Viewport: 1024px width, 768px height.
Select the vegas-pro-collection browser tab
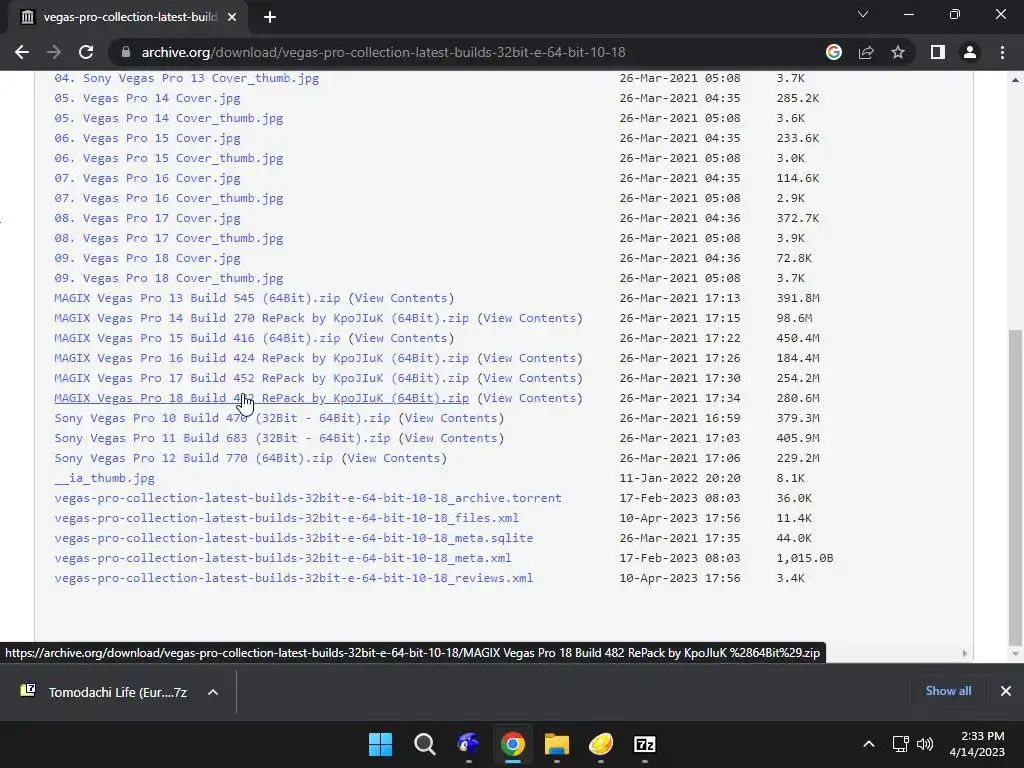(x=127, y=17)
